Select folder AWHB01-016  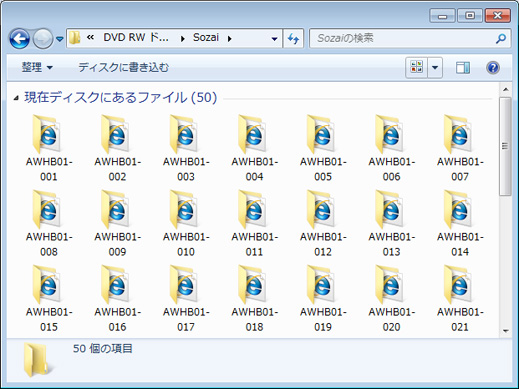117,299
